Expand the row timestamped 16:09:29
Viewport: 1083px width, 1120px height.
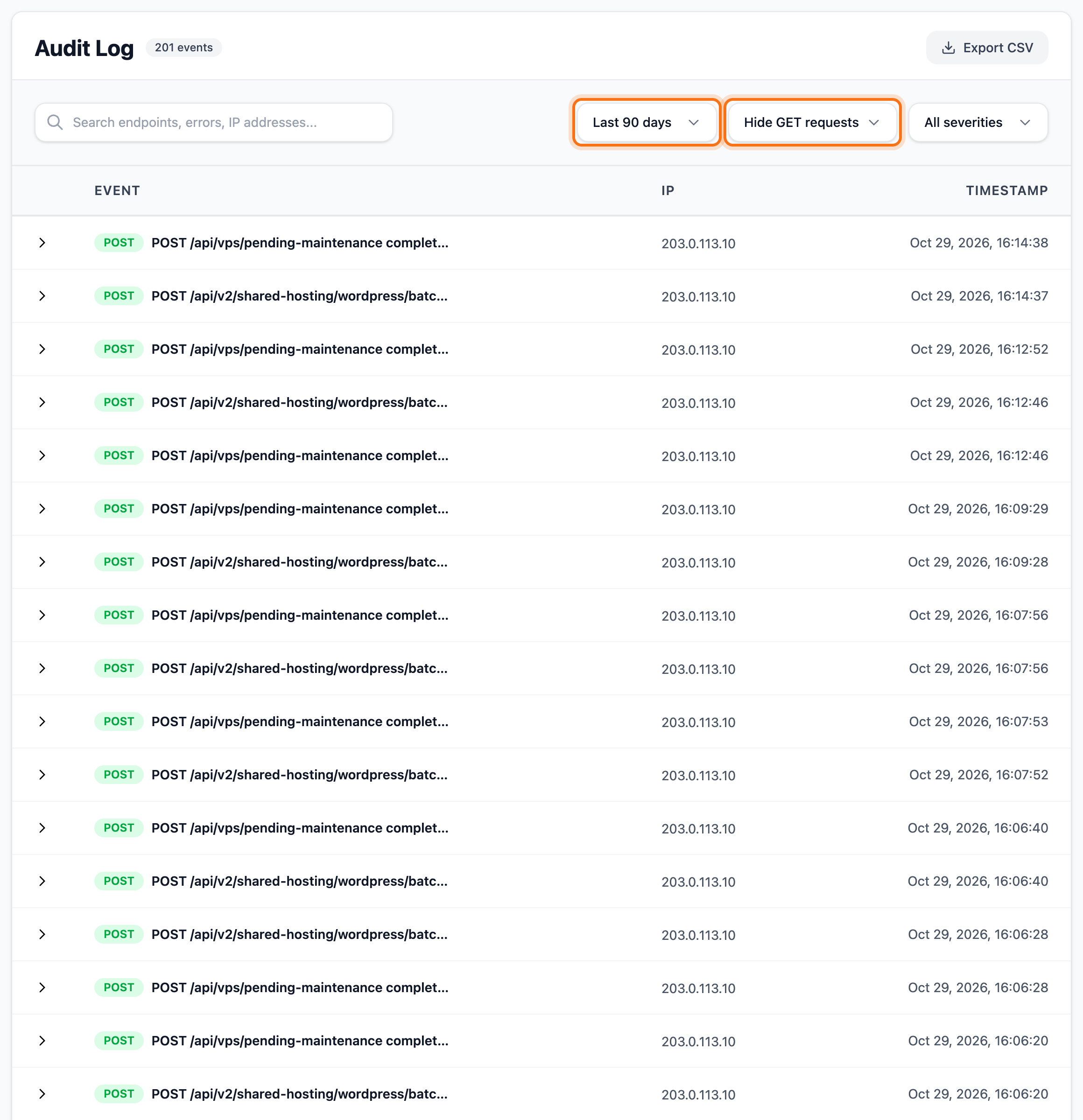click(42, 509)
